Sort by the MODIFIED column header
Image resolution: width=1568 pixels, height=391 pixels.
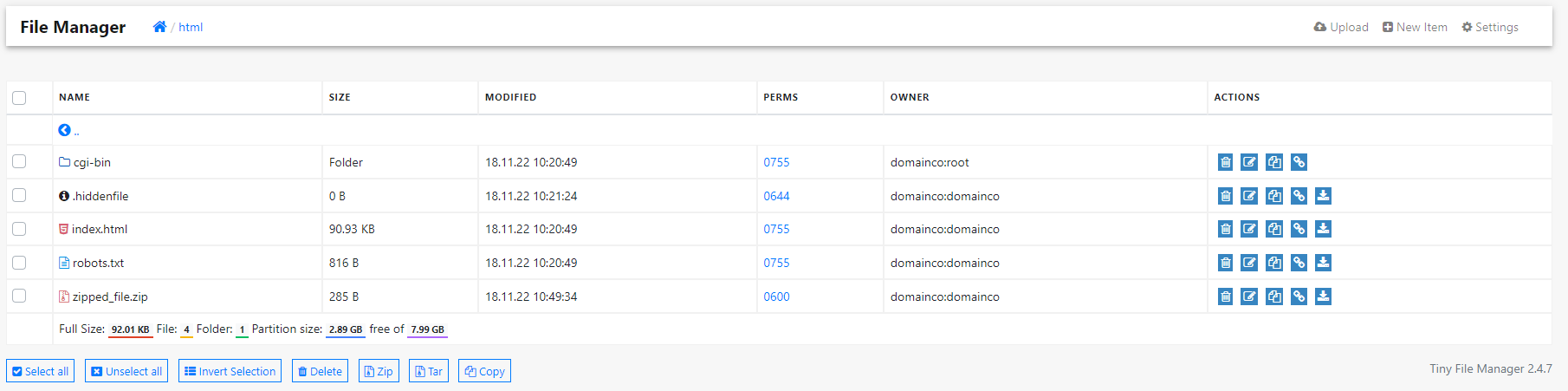coord(510,97)
